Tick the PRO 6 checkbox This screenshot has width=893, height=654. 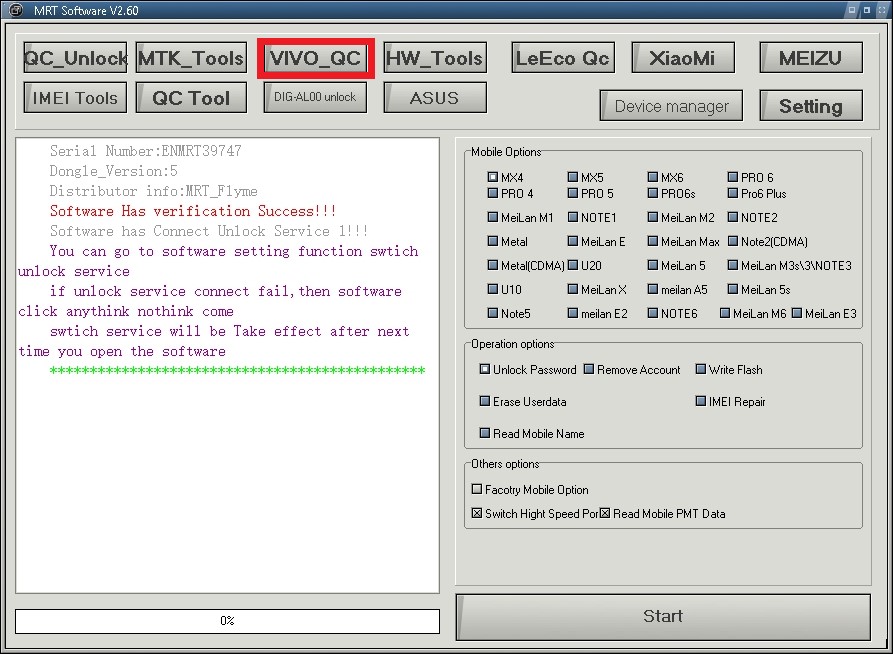click(x=733, y=177)
